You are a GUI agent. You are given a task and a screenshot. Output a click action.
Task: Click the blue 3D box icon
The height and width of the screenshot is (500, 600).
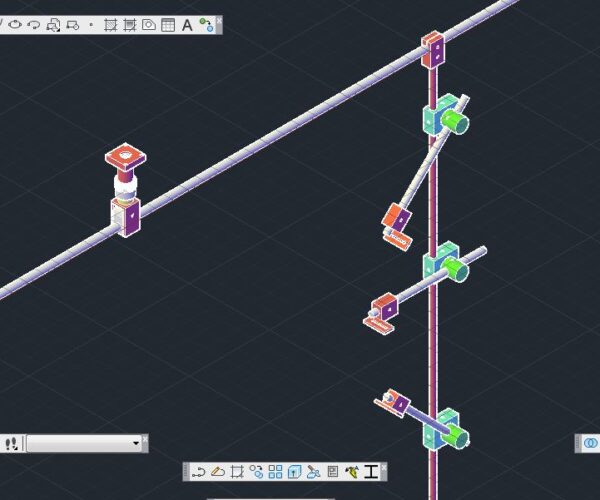point(294,472)
